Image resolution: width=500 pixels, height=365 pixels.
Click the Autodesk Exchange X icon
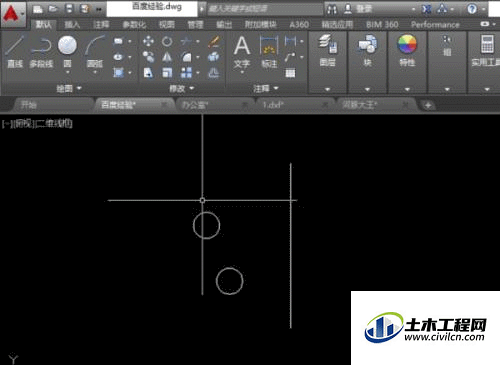click(x=426, y=9)
